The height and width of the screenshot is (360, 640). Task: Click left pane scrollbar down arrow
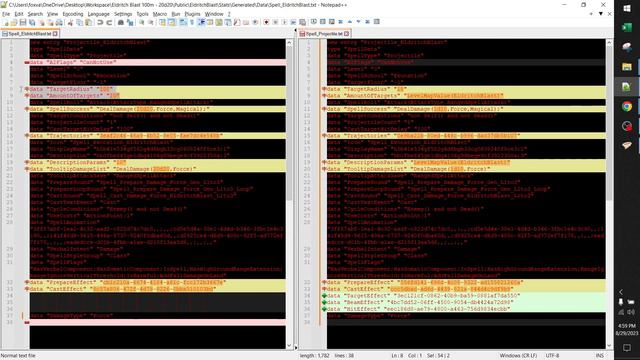click(x=289, y=346)
